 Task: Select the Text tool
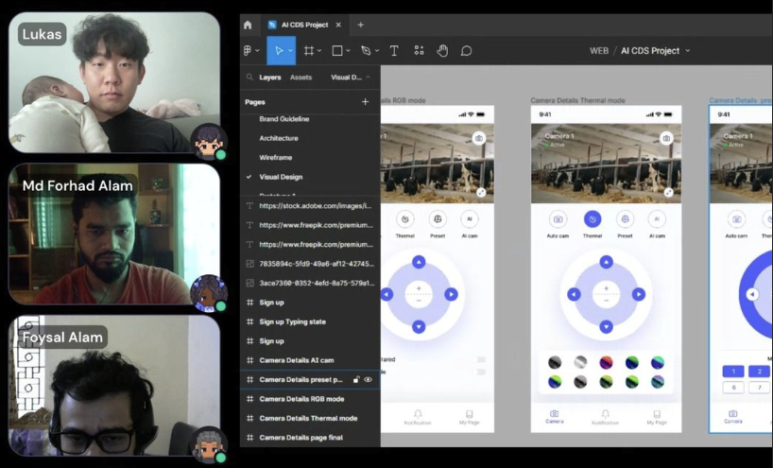tap(394, 50)
